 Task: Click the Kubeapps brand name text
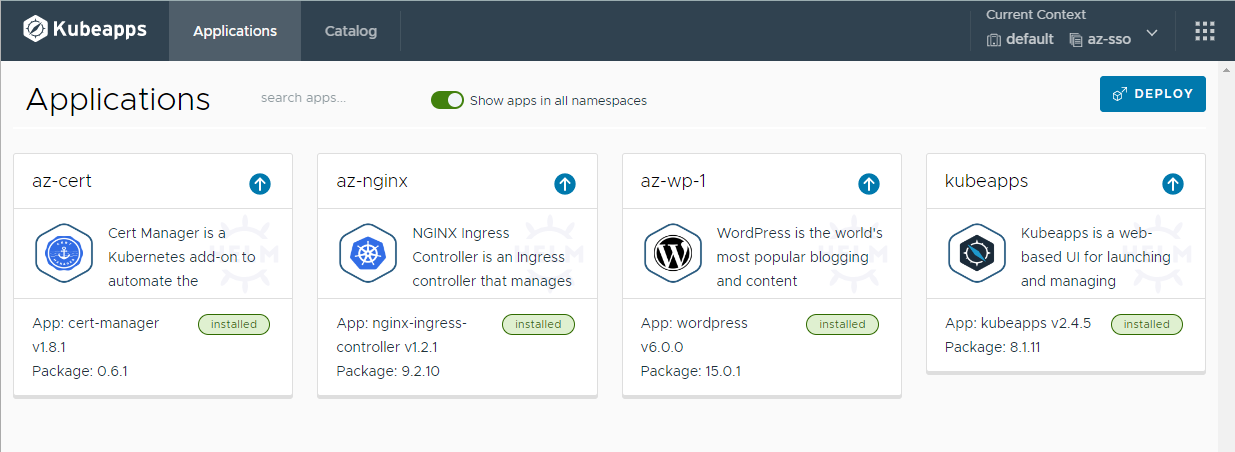pos(100,30)
